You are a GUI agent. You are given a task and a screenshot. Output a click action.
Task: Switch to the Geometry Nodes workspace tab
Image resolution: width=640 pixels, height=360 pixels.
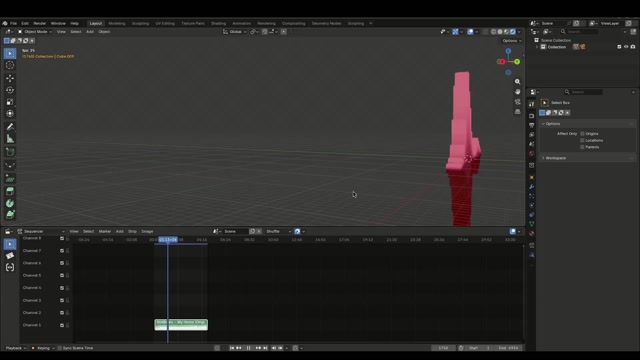[327, 23]
